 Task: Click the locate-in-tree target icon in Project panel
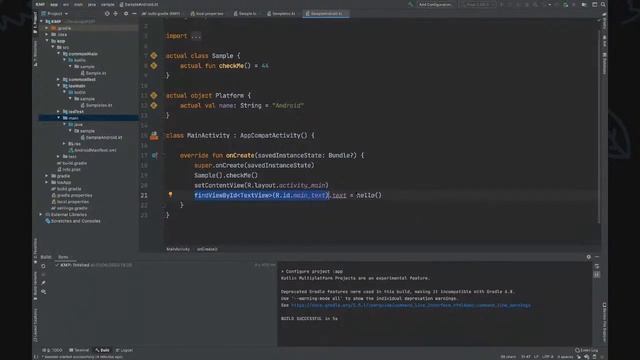click(107, 13)
